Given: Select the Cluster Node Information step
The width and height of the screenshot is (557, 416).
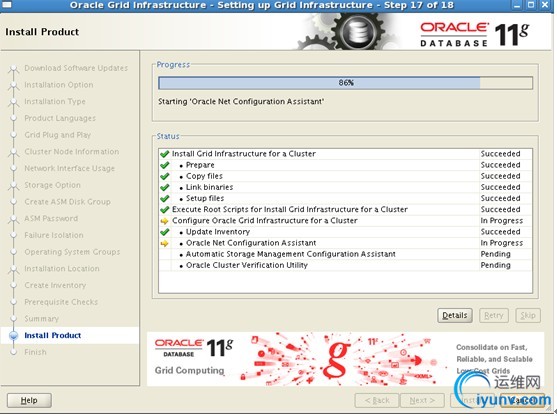Looking at the screenshot, I should [72, 152].
